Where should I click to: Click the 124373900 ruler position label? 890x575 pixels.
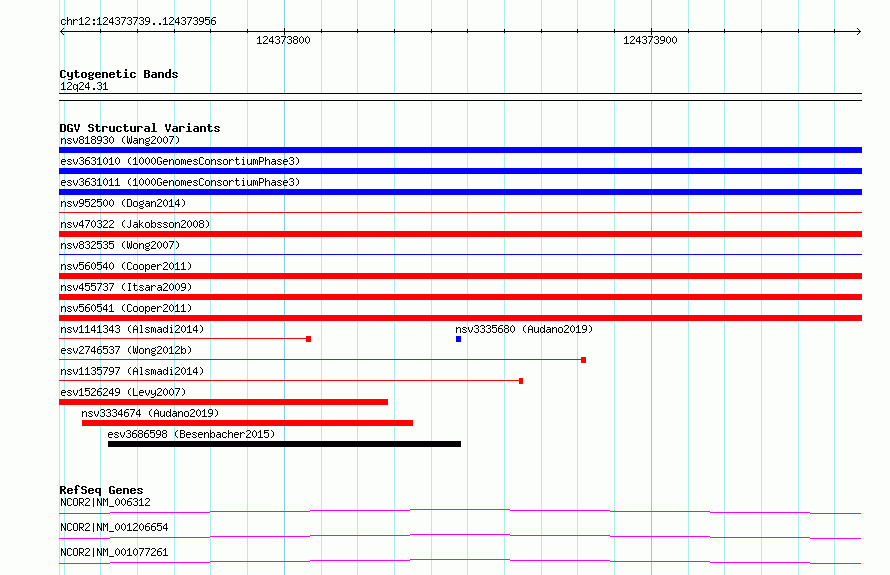[x=650, y=40]
